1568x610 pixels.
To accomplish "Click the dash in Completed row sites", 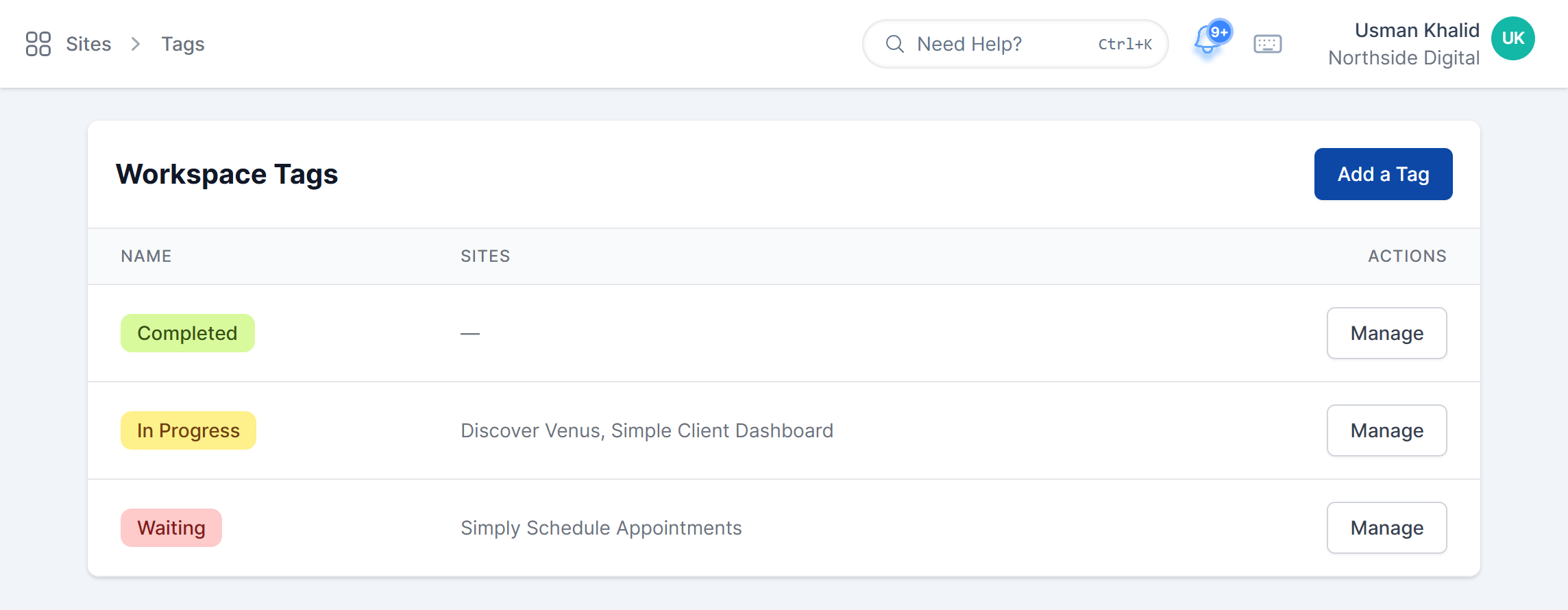I will click(470, 333).
